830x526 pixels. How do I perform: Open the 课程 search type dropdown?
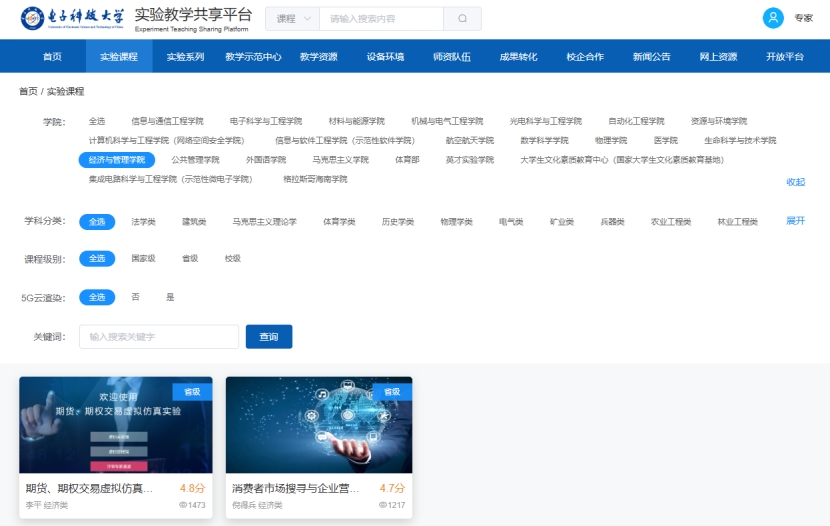pos(292,19)
